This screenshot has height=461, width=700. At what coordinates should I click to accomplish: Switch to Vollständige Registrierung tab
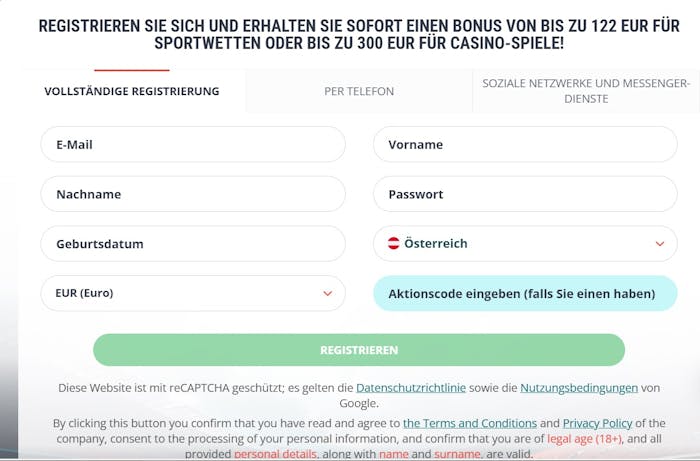point(132,91)
